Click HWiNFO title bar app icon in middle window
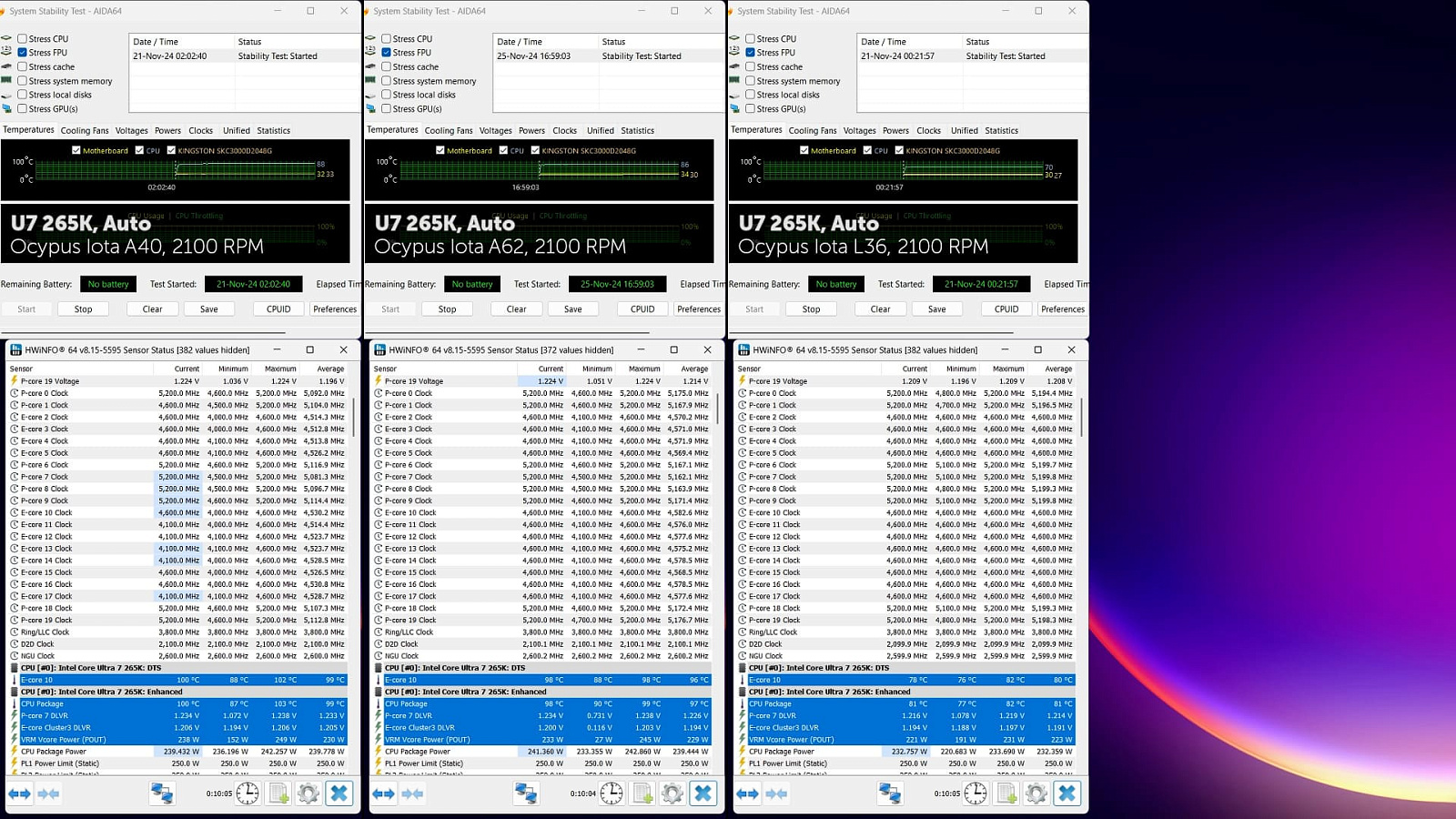Viewport: 1456px width, 819px height. pyautogui.click(x=379, y=349)
